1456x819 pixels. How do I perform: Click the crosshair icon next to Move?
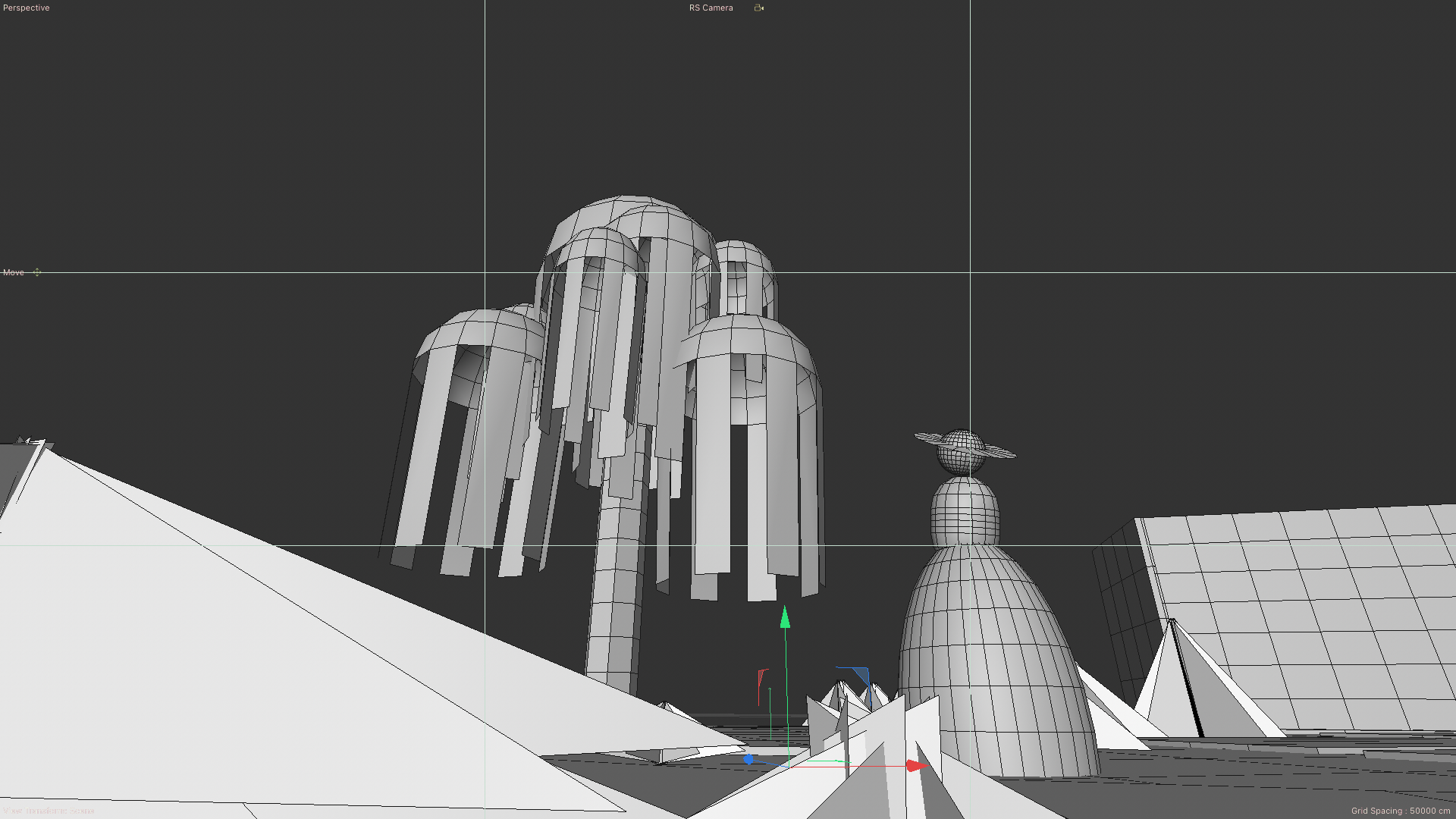coord(36,272)
